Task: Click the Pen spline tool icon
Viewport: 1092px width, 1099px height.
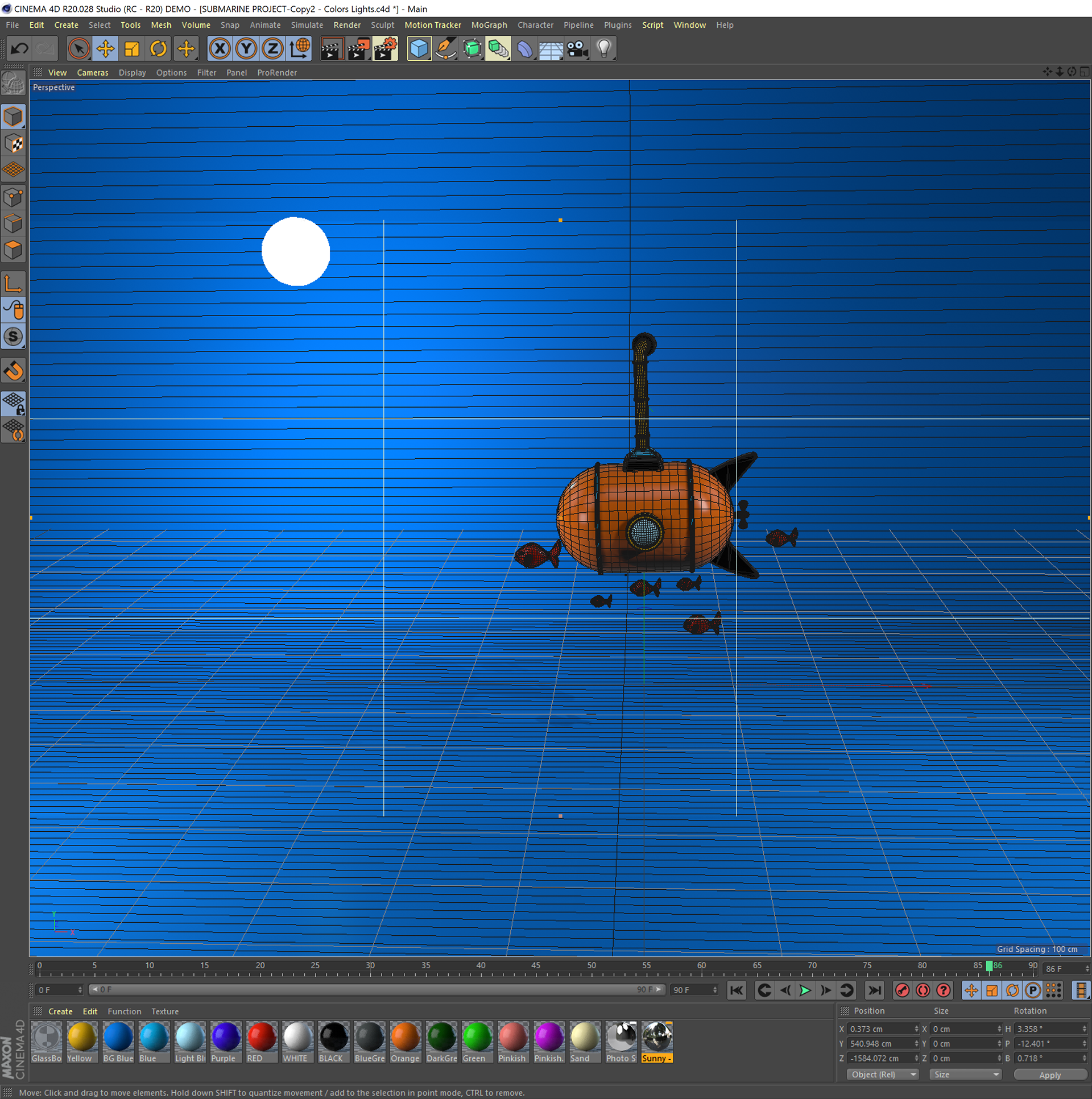Action: point(445,49)
